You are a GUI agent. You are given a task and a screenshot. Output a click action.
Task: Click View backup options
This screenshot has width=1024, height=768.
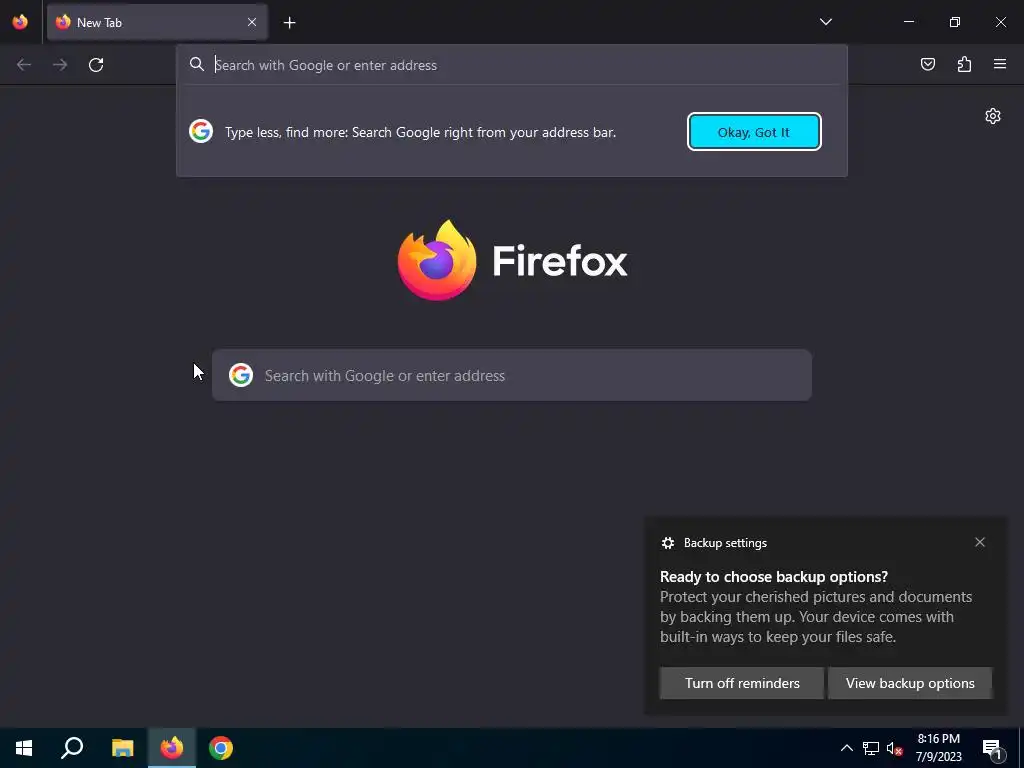coord(910,683)
